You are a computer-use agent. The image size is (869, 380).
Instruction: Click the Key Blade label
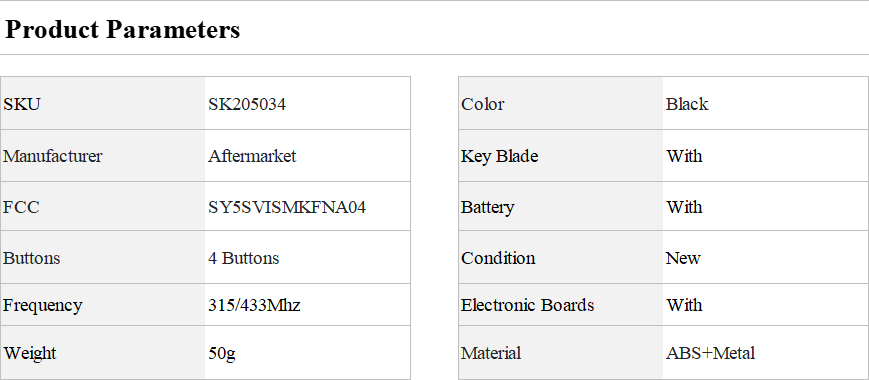(499, 156)
